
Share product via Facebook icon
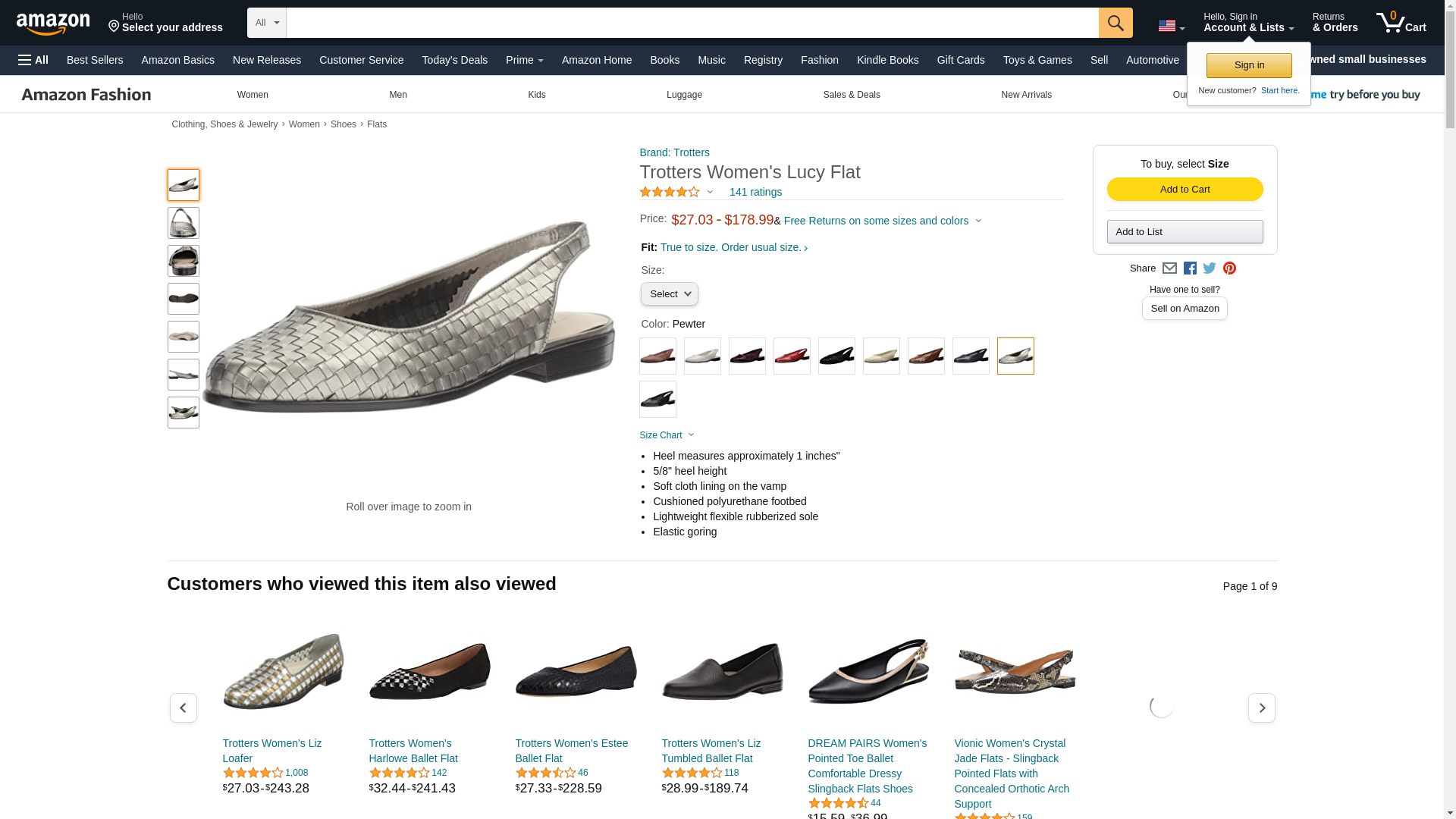point(1190,268)
